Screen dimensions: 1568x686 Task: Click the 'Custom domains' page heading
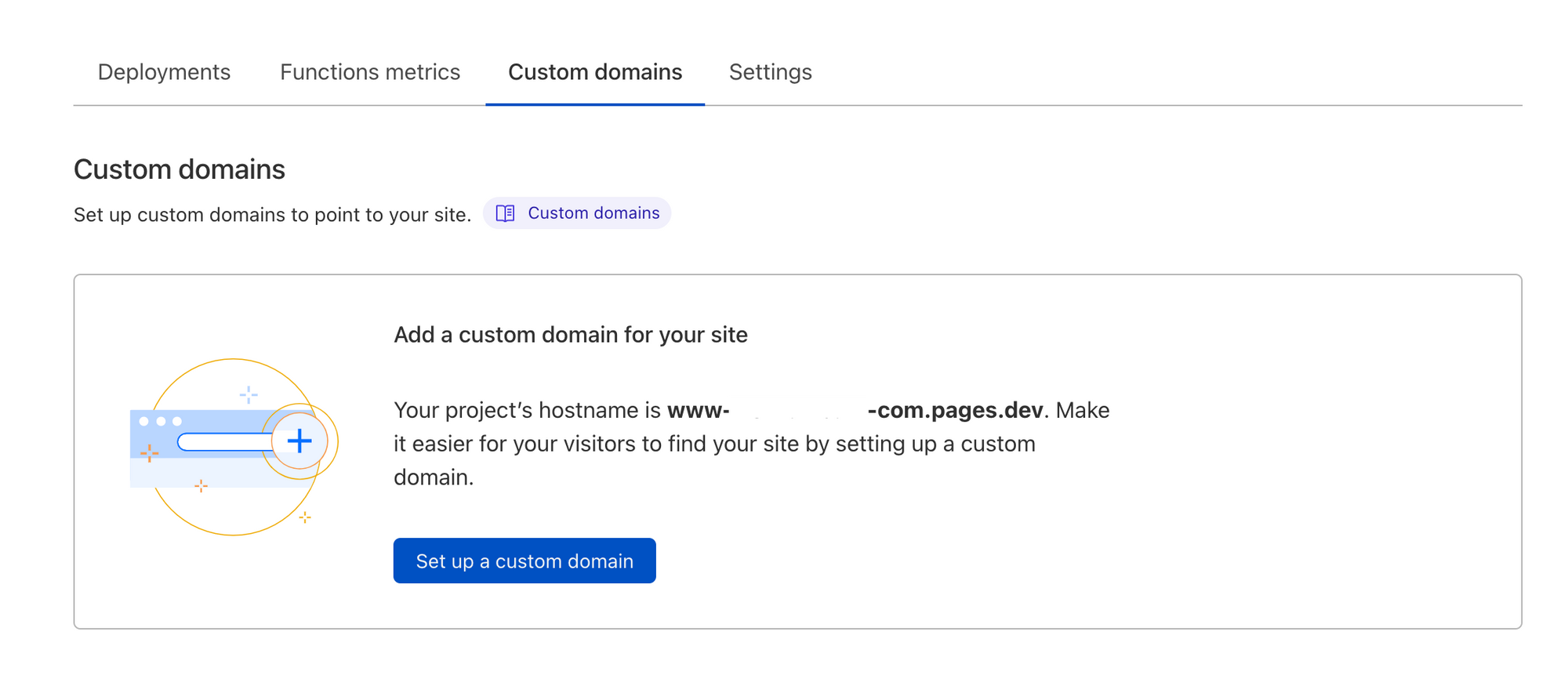tap(180, 169)
